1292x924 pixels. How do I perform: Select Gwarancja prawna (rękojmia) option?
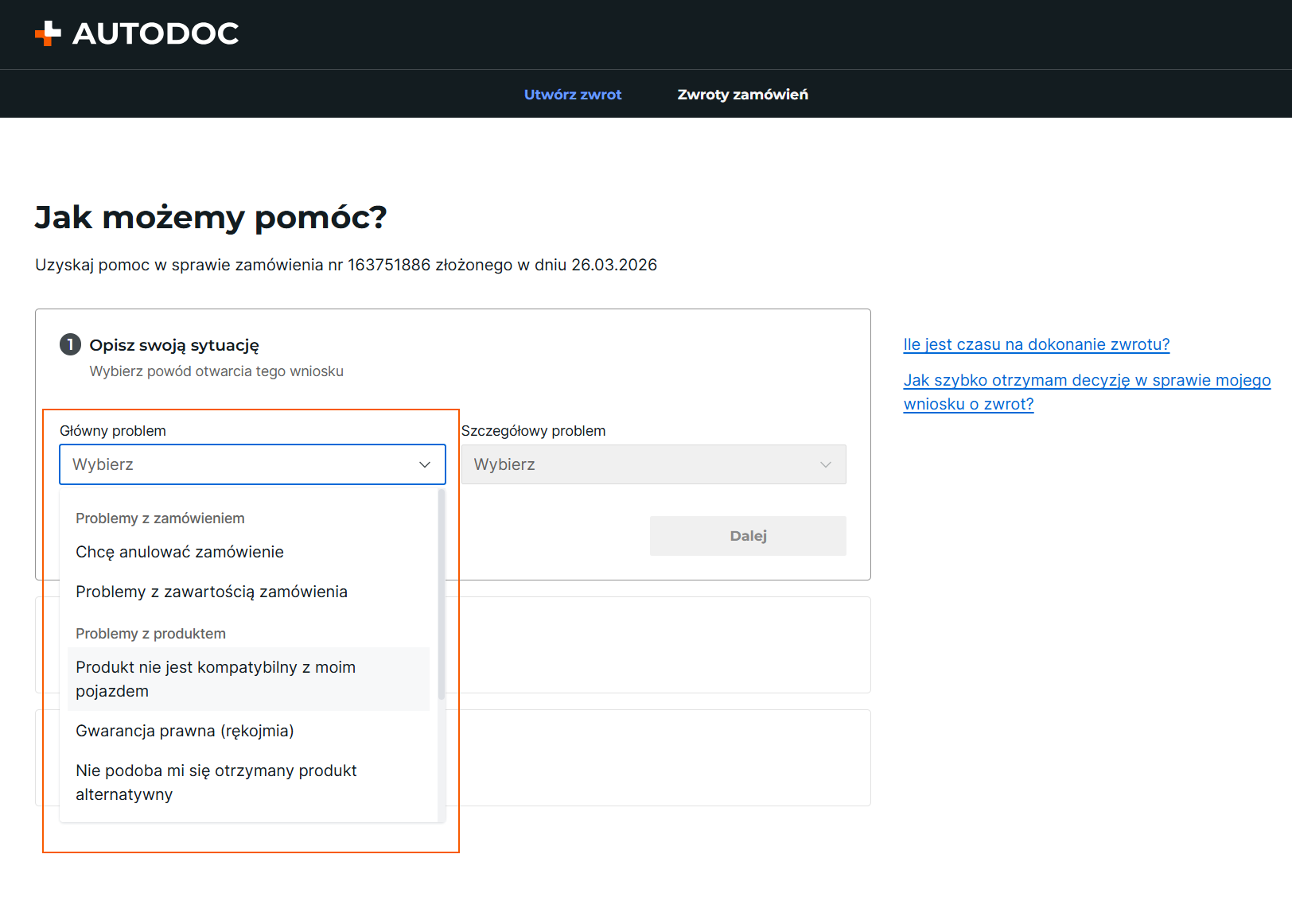[x=248, y=731]
